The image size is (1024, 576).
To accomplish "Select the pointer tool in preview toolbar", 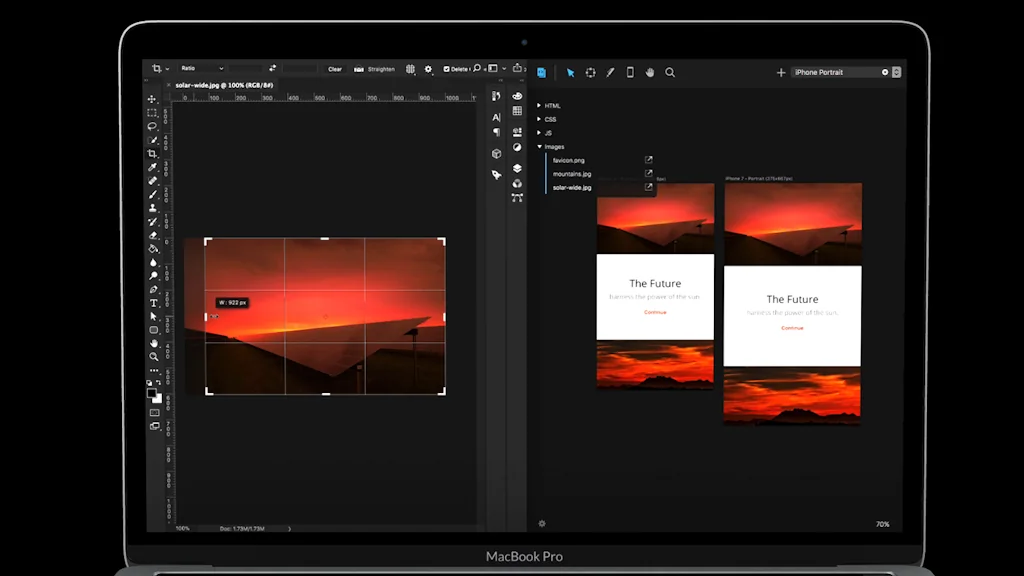I will (571, 72).
